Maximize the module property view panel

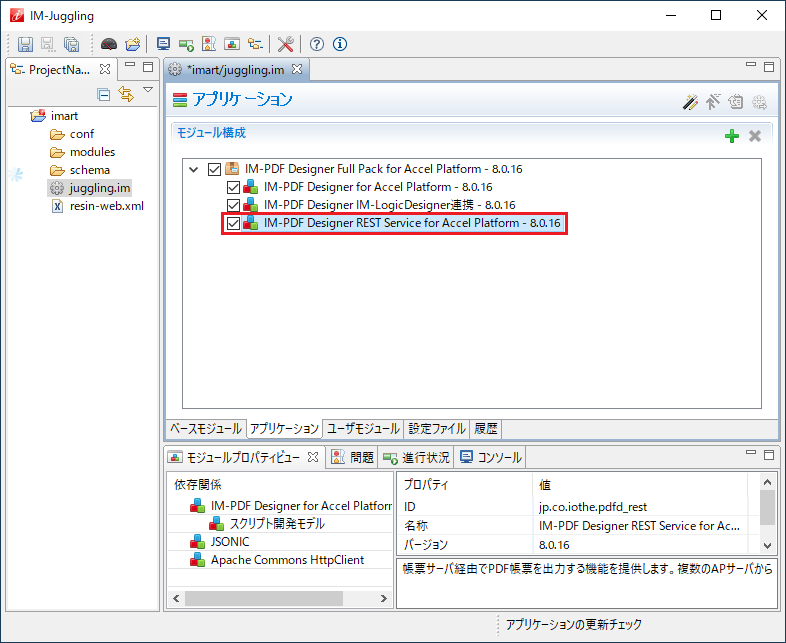pyautogui.click(x=769, y=455)
